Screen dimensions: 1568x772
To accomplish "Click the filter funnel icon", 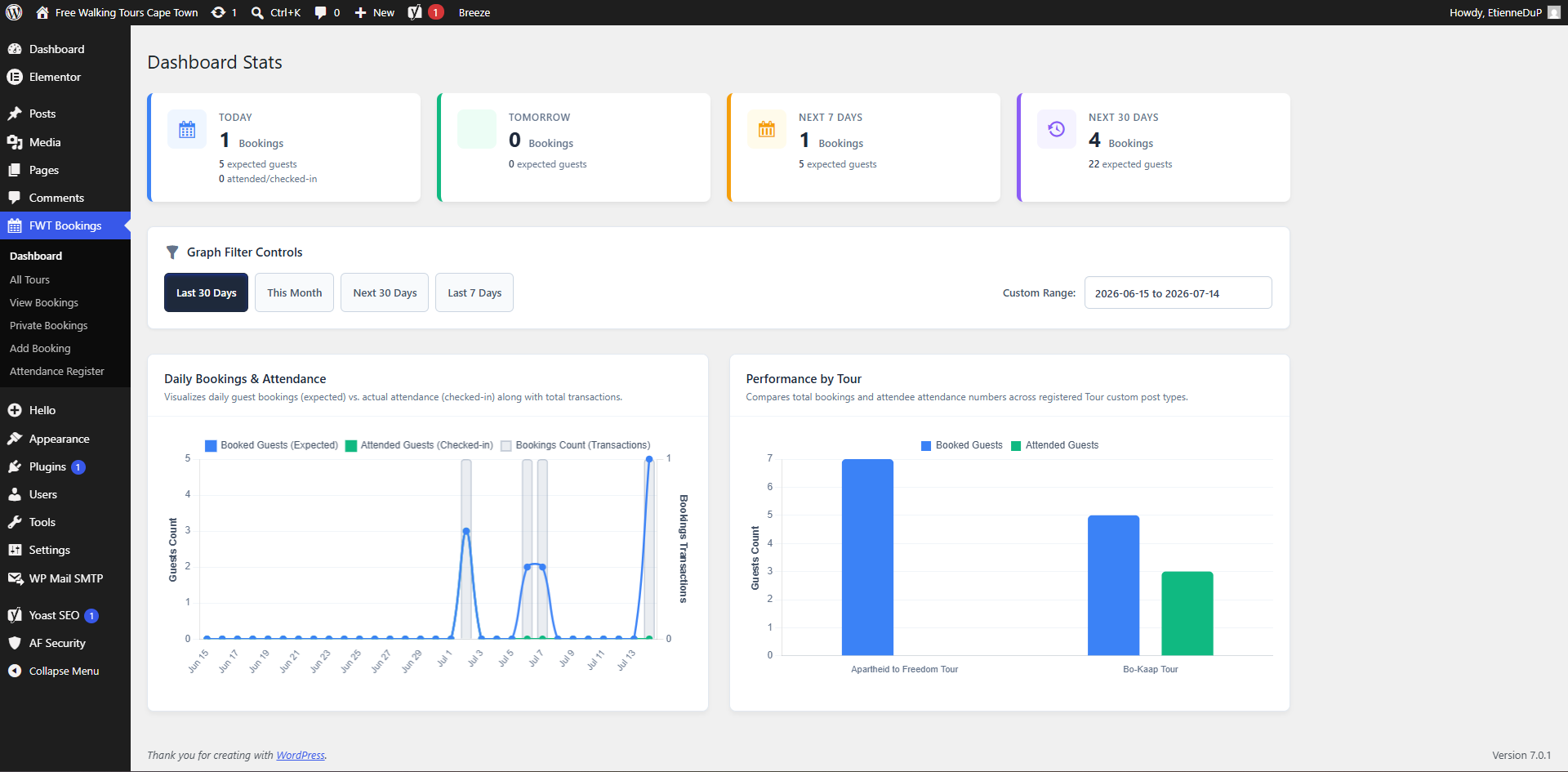I will [x=172, y=252].
